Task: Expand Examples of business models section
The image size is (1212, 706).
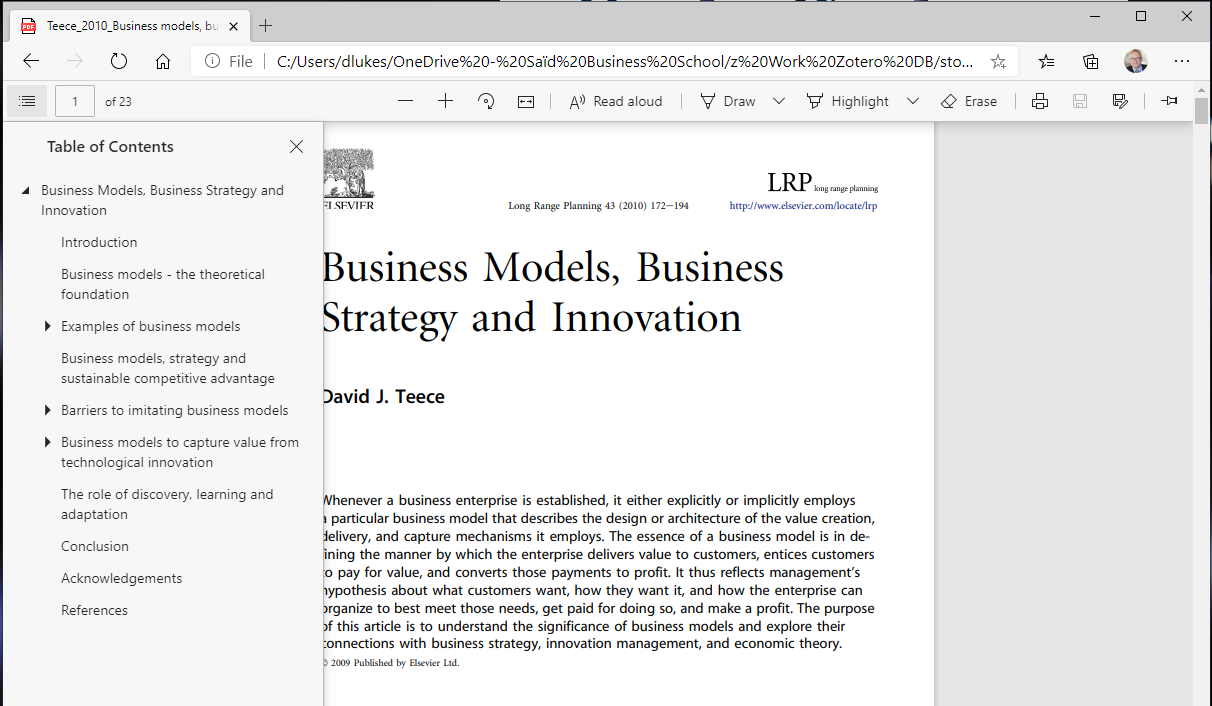Action: [x=47, y=326]
